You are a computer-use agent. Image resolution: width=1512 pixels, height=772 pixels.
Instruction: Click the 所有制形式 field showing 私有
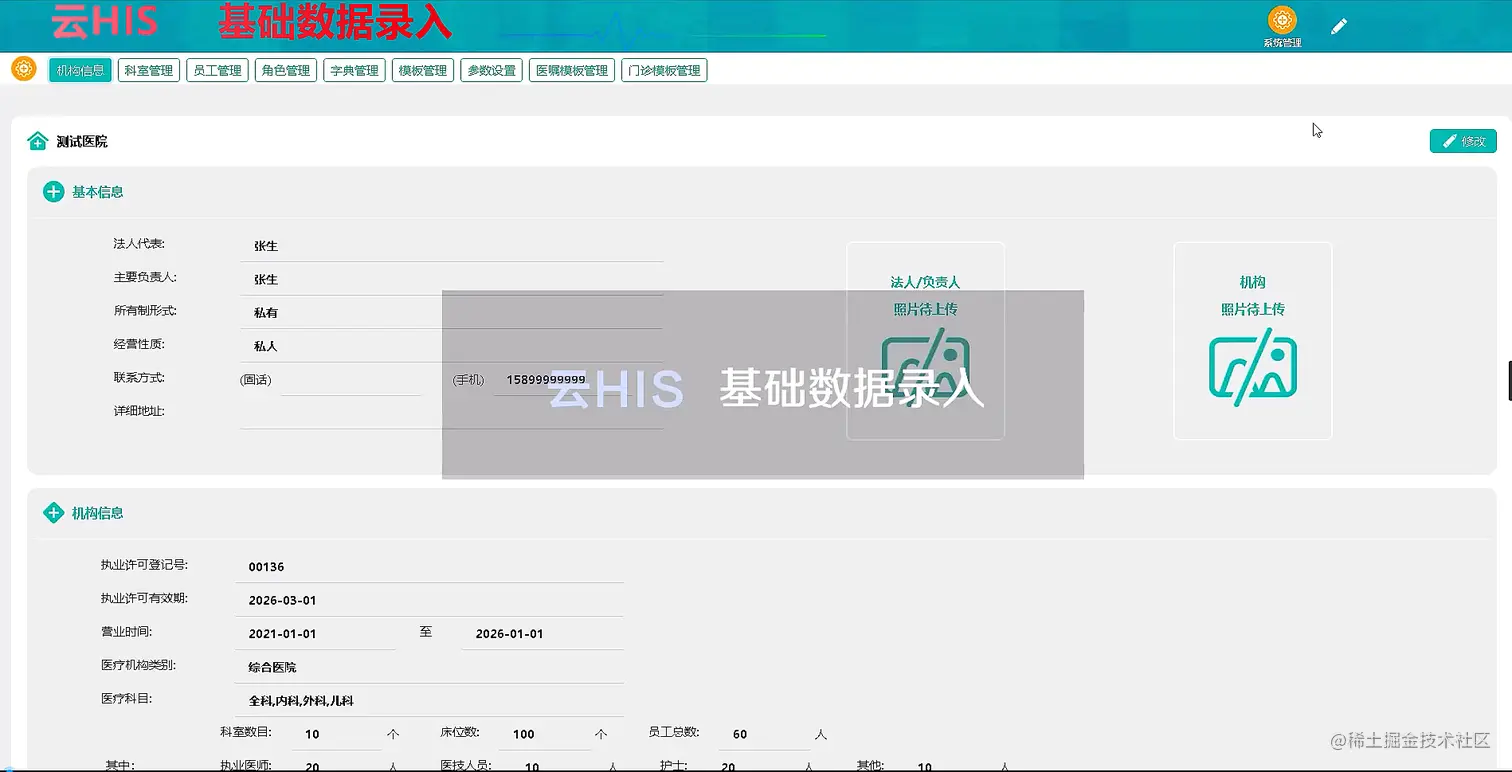452,313
